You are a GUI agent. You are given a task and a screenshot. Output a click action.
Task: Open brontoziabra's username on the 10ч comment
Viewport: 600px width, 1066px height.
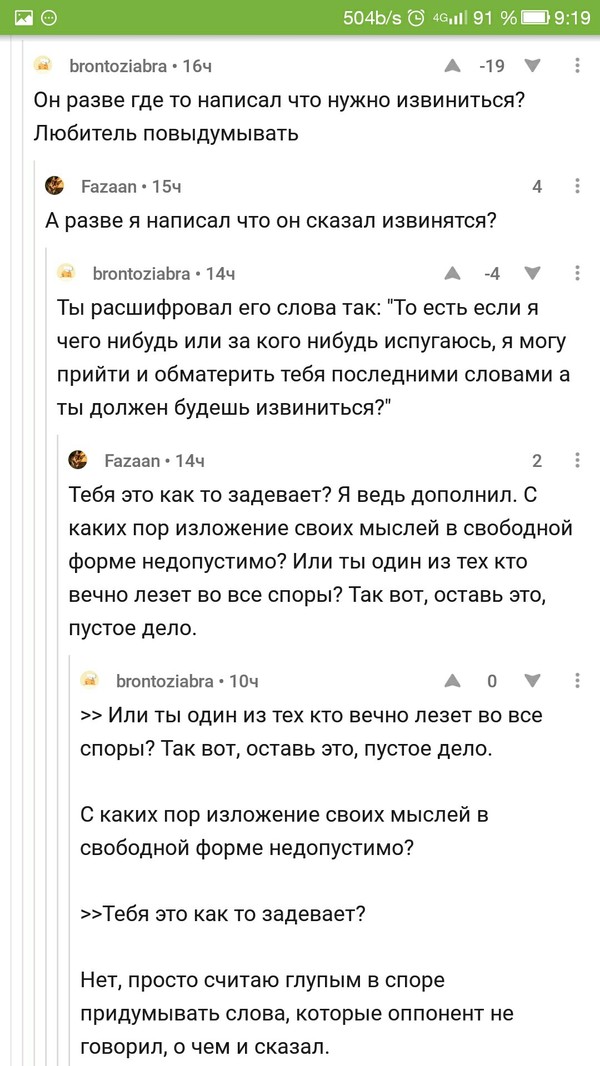pyautogui.click(x=164, y=681)
